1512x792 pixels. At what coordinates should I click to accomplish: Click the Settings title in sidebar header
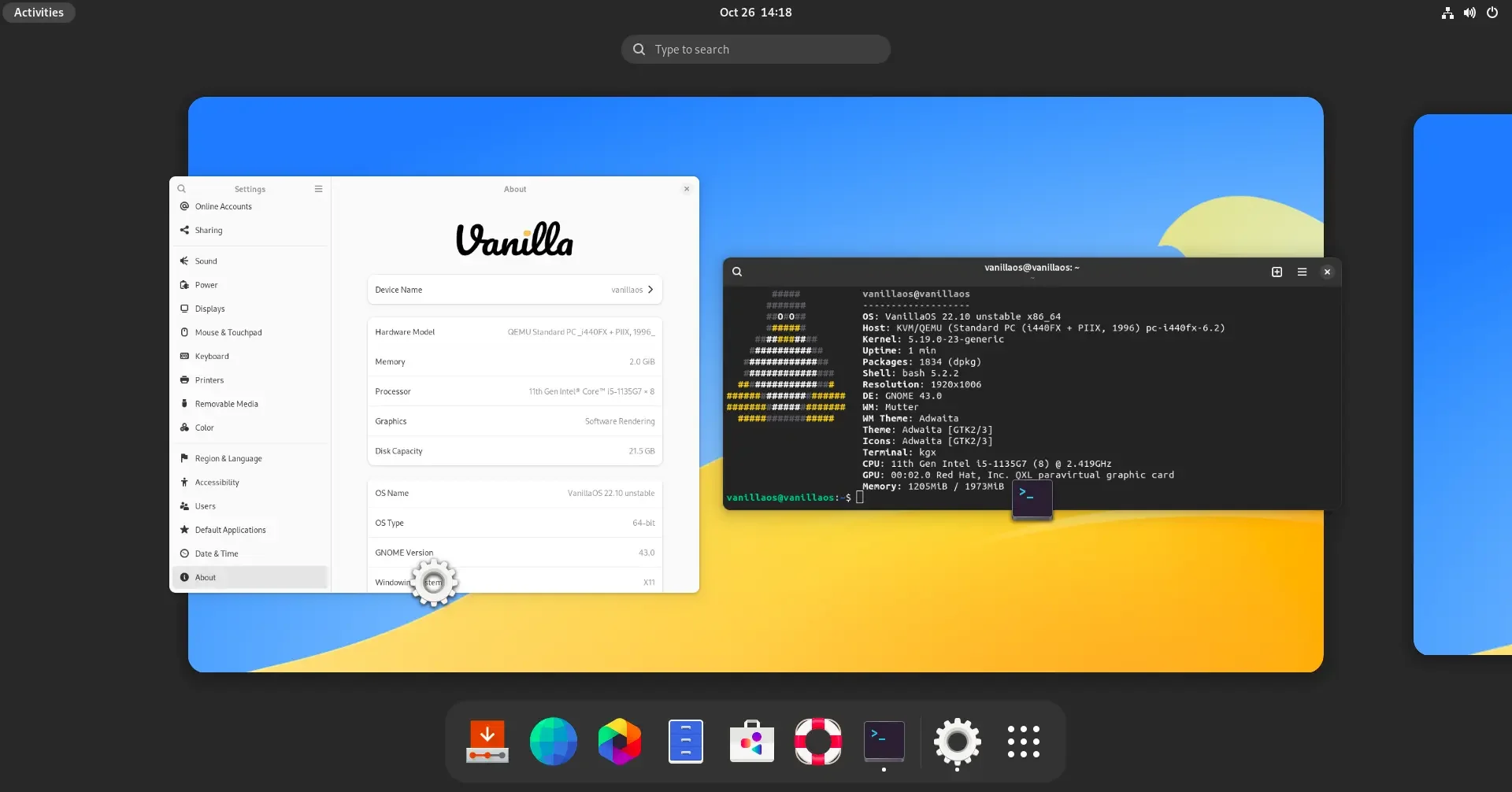point(250,189)
